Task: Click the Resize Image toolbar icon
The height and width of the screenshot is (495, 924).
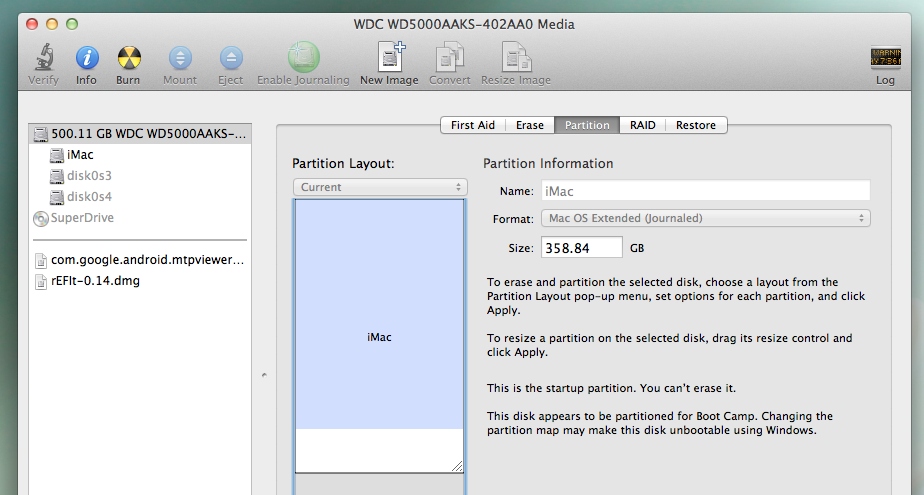Action: [x=516, y=59]
